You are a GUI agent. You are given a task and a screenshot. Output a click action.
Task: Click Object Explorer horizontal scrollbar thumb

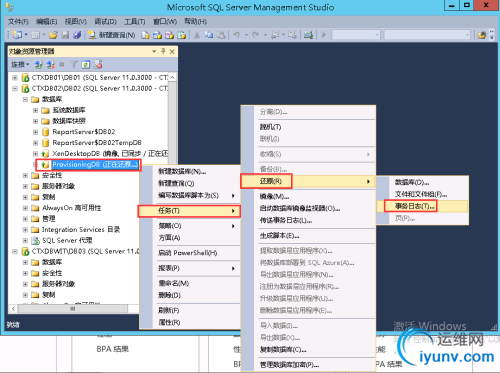click(x=73, y=309)
